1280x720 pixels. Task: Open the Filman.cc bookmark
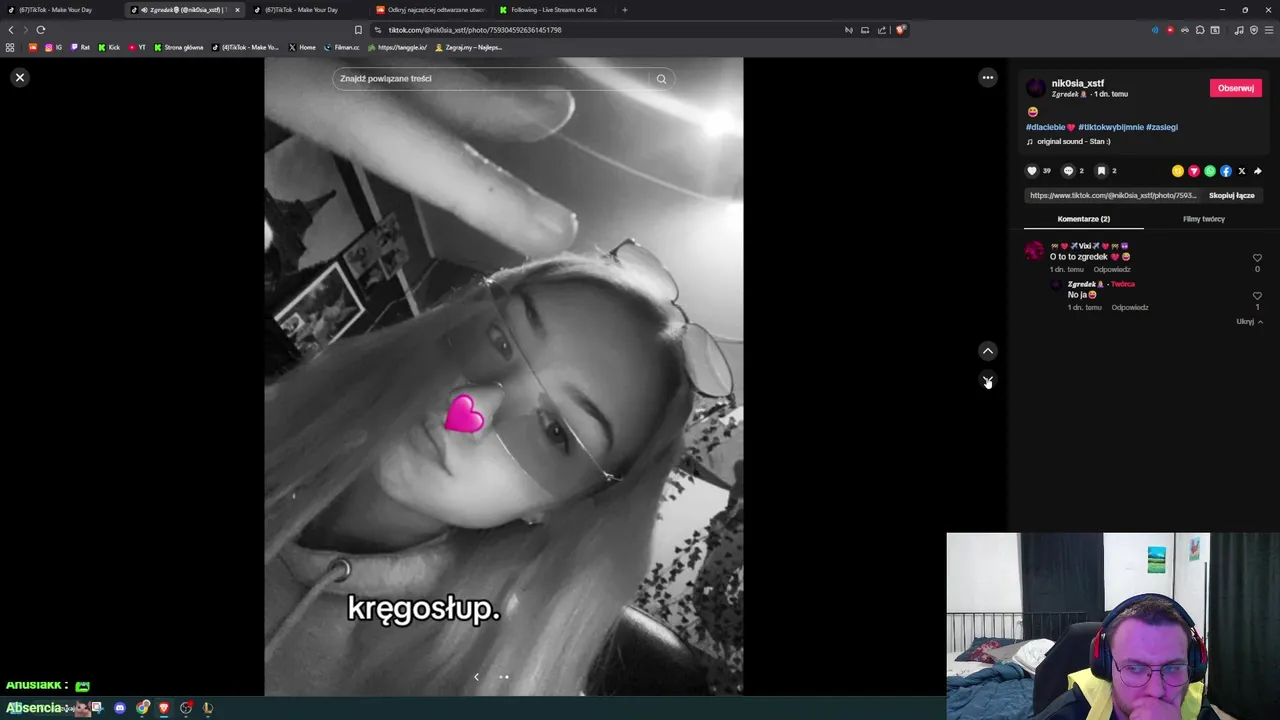pyautogui.click(x=341, y=47)
